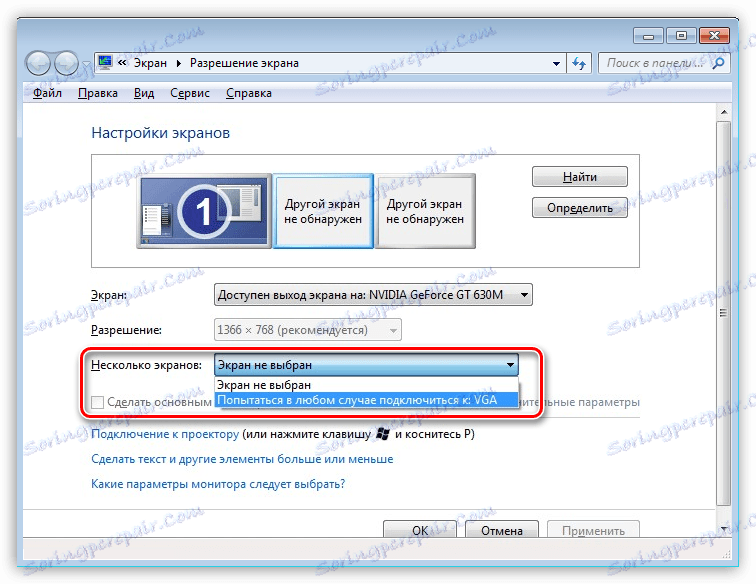
Task: Click the Настройки экранов heading
Action: [x=161, y=133]
